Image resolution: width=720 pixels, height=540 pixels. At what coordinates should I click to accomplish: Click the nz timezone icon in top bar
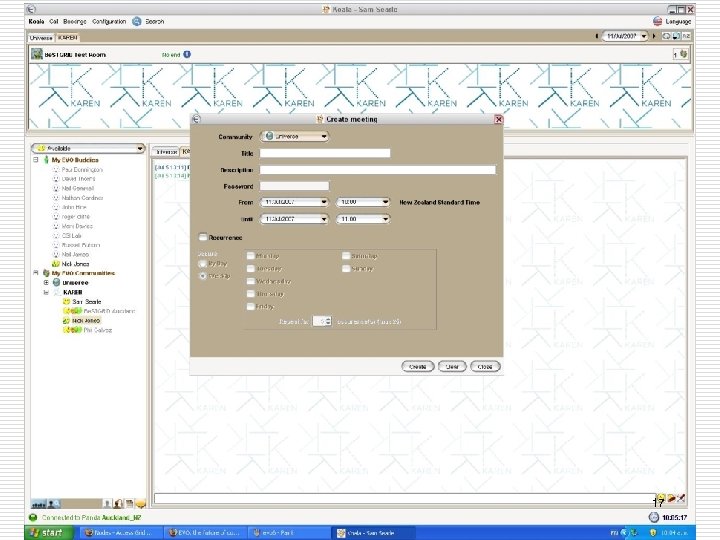686,36
